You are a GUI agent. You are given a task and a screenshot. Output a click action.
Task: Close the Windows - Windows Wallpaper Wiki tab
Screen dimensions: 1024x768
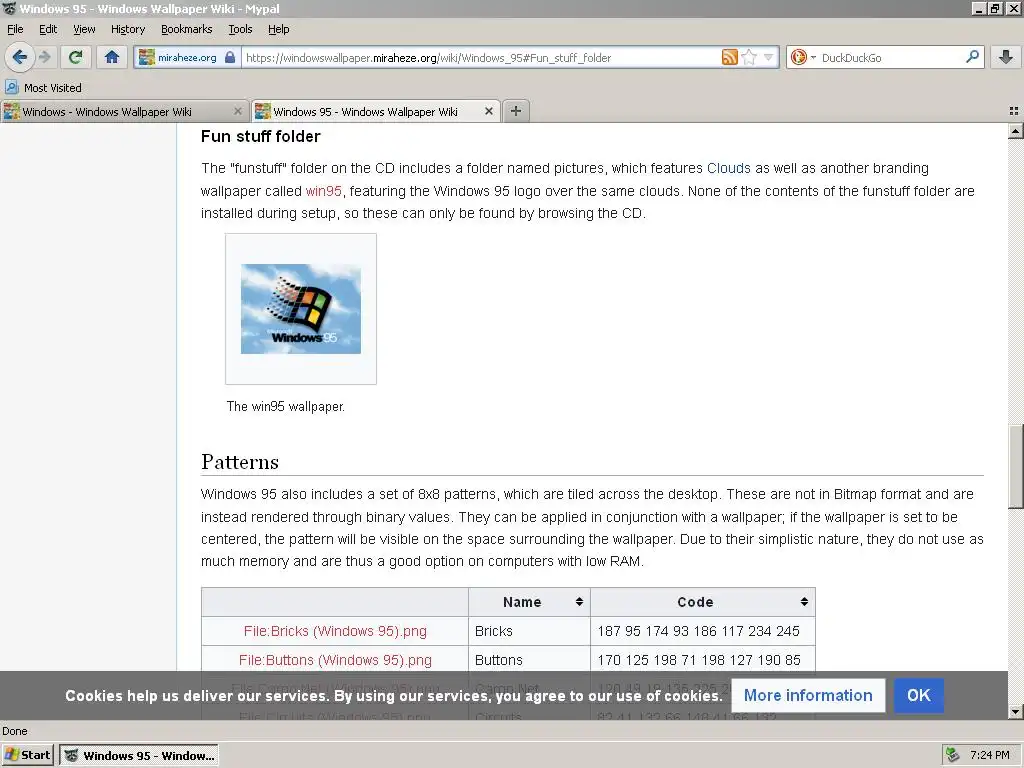238,112
